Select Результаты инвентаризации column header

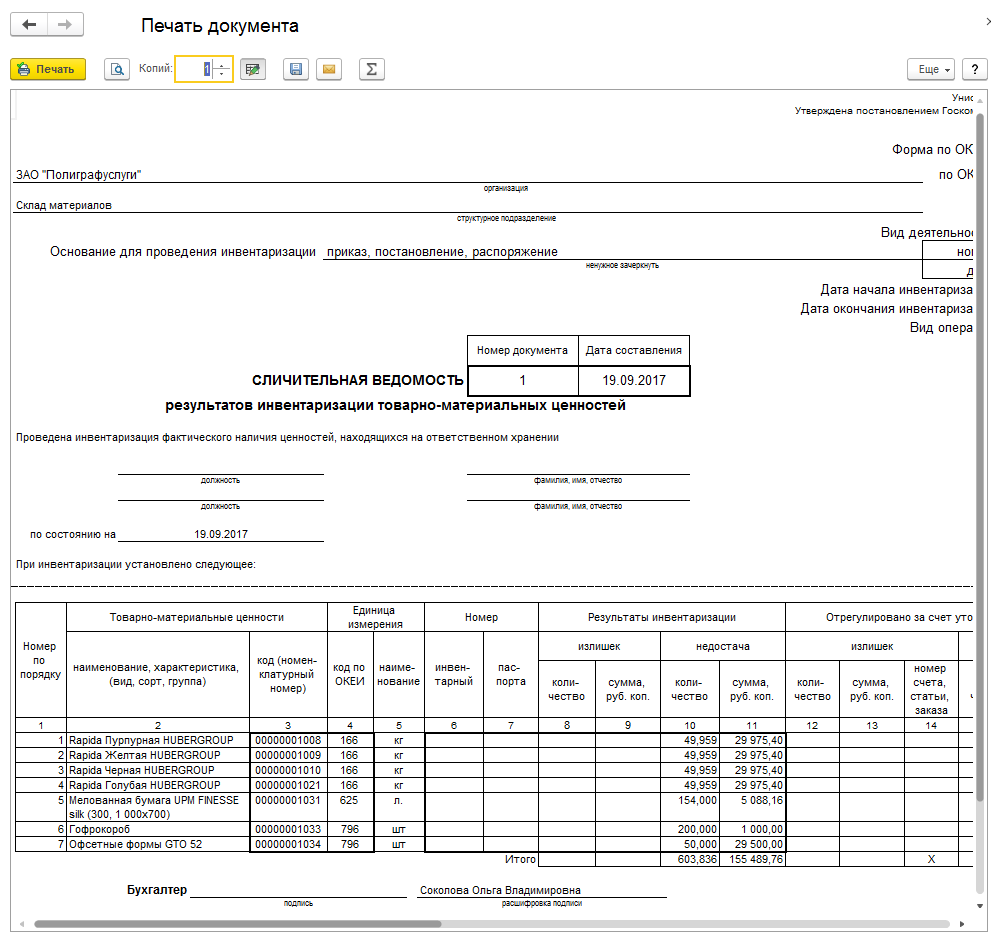[662, 617]
